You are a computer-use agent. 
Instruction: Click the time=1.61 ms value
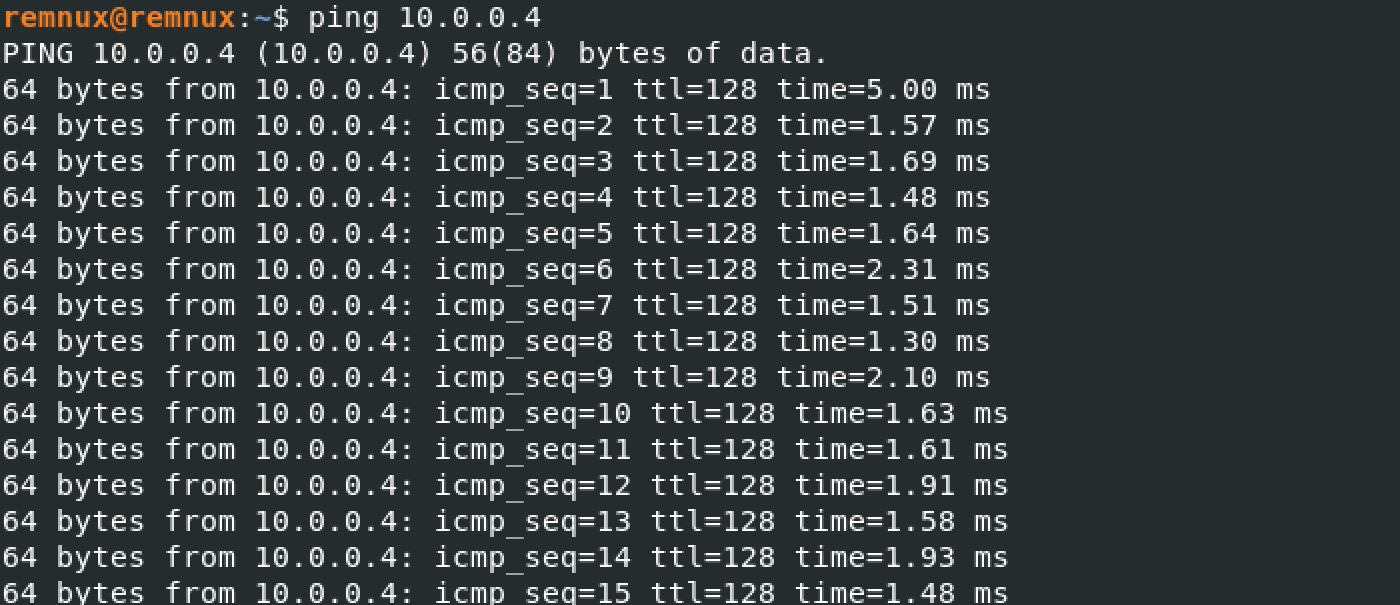pyautogui.click(x=901, y=450)
